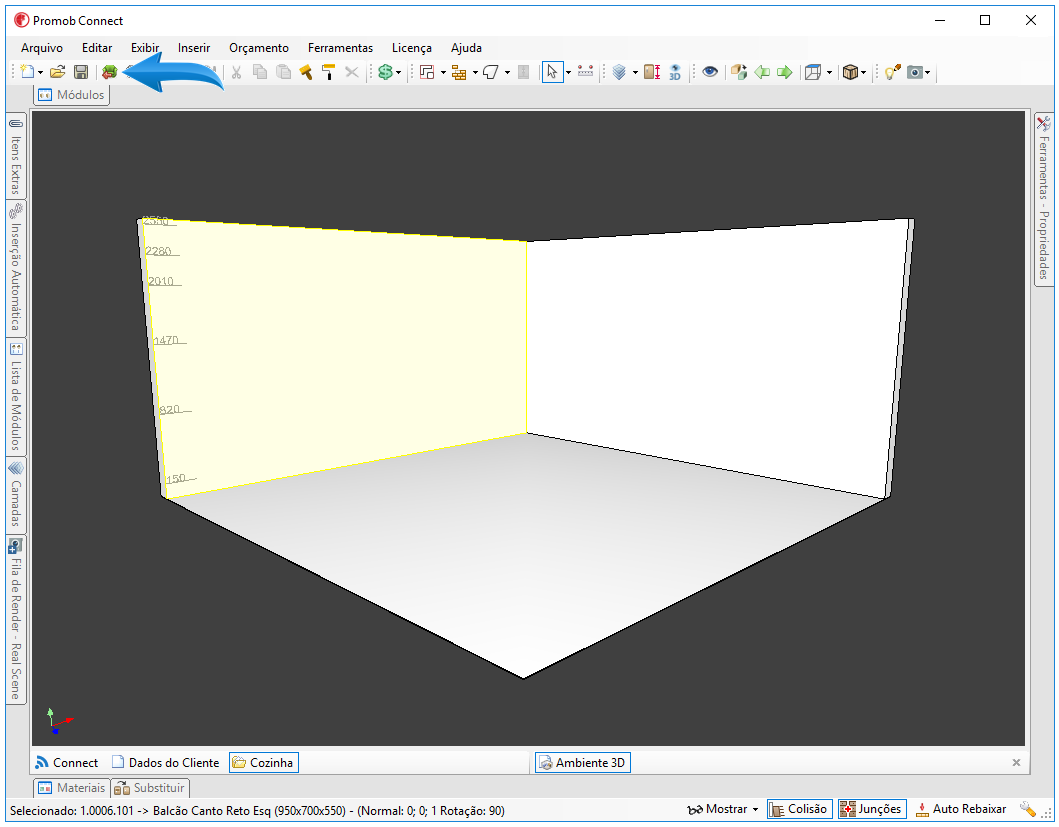Open the floor shape tool dropdown arrow
1059x827 pixels.
tap(507, 72)
